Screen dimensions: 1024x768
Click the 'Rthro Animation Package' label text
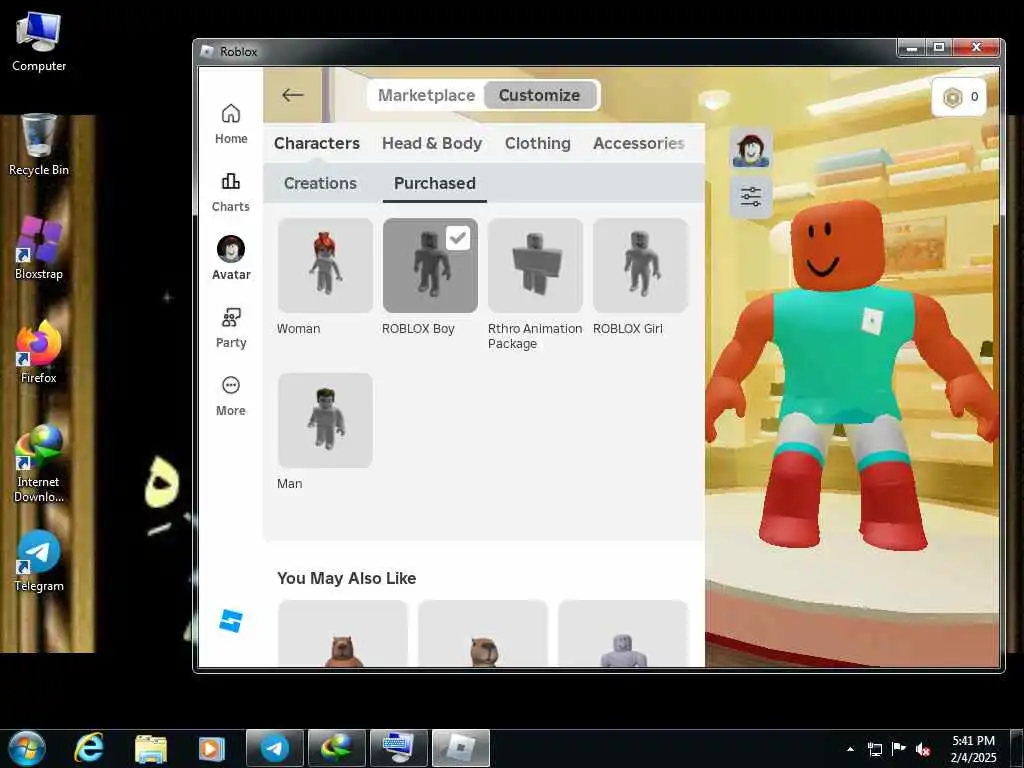click(535, 336)
